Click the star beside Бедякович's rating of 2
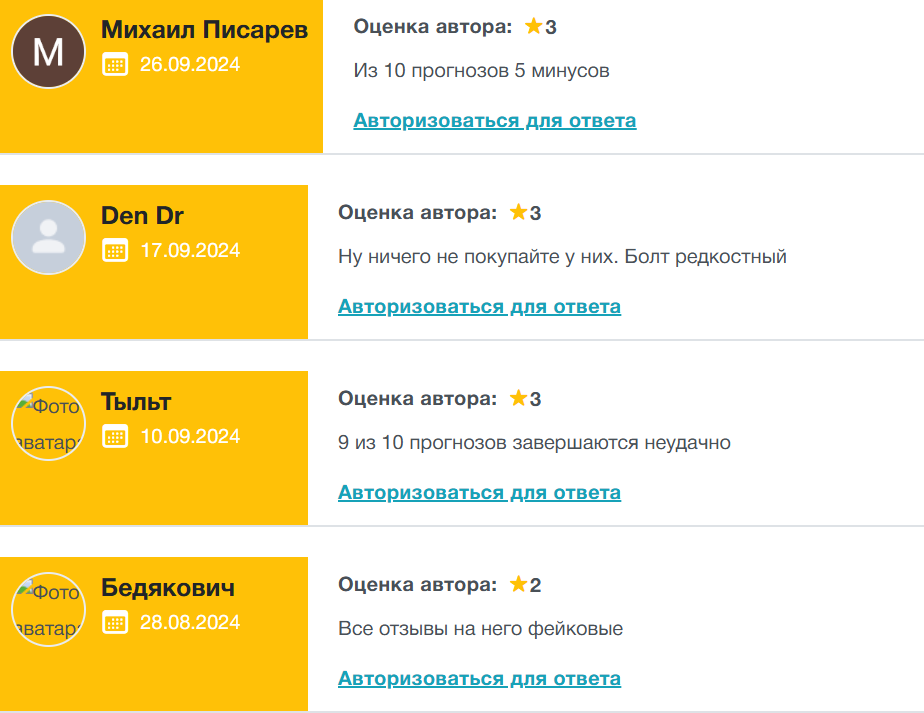This screenshot has width=924, height=713. tap(519, 584)
